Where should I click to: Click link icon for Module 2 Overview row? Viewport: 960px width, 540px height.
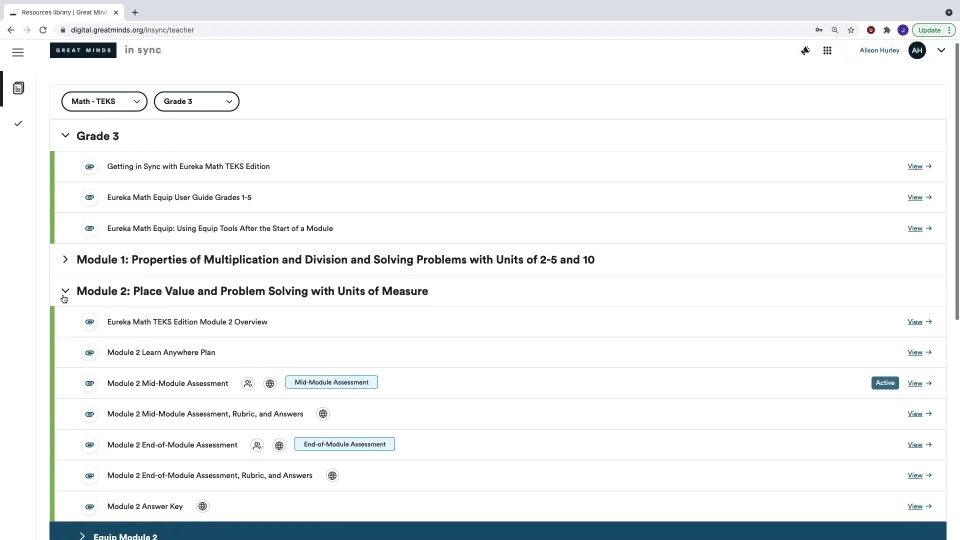(89, 321)
